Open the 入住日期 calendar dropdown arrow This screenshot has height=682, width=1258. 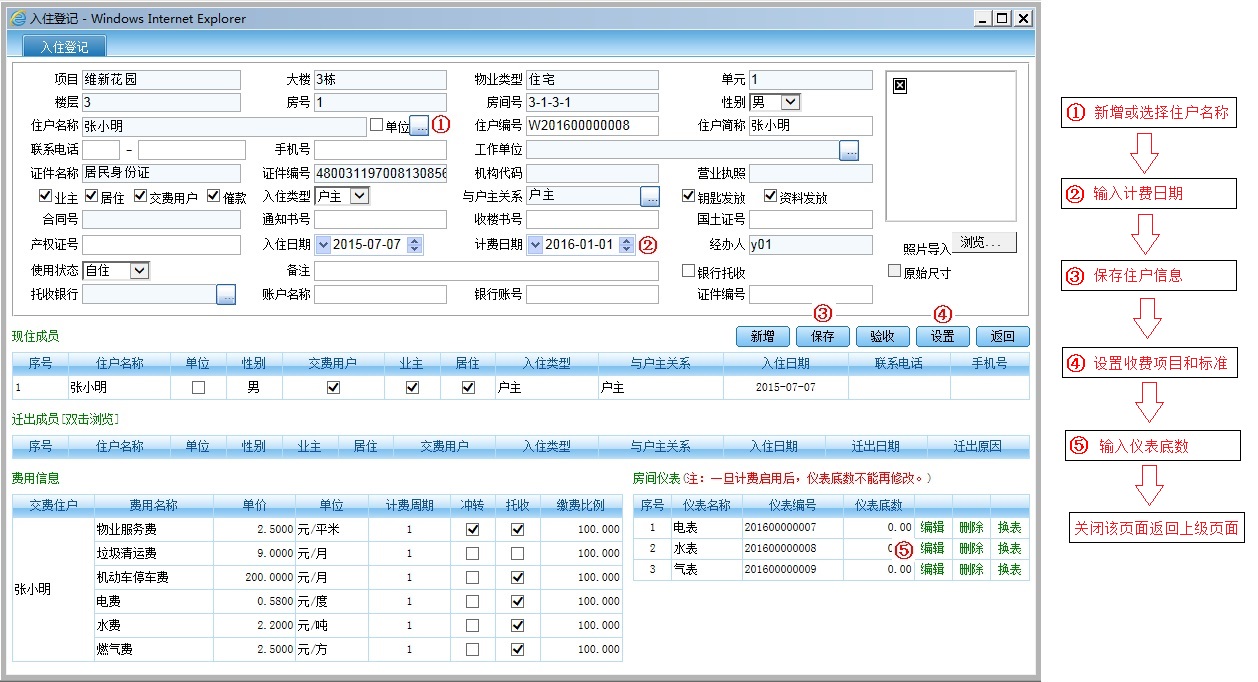coord(322,244)
